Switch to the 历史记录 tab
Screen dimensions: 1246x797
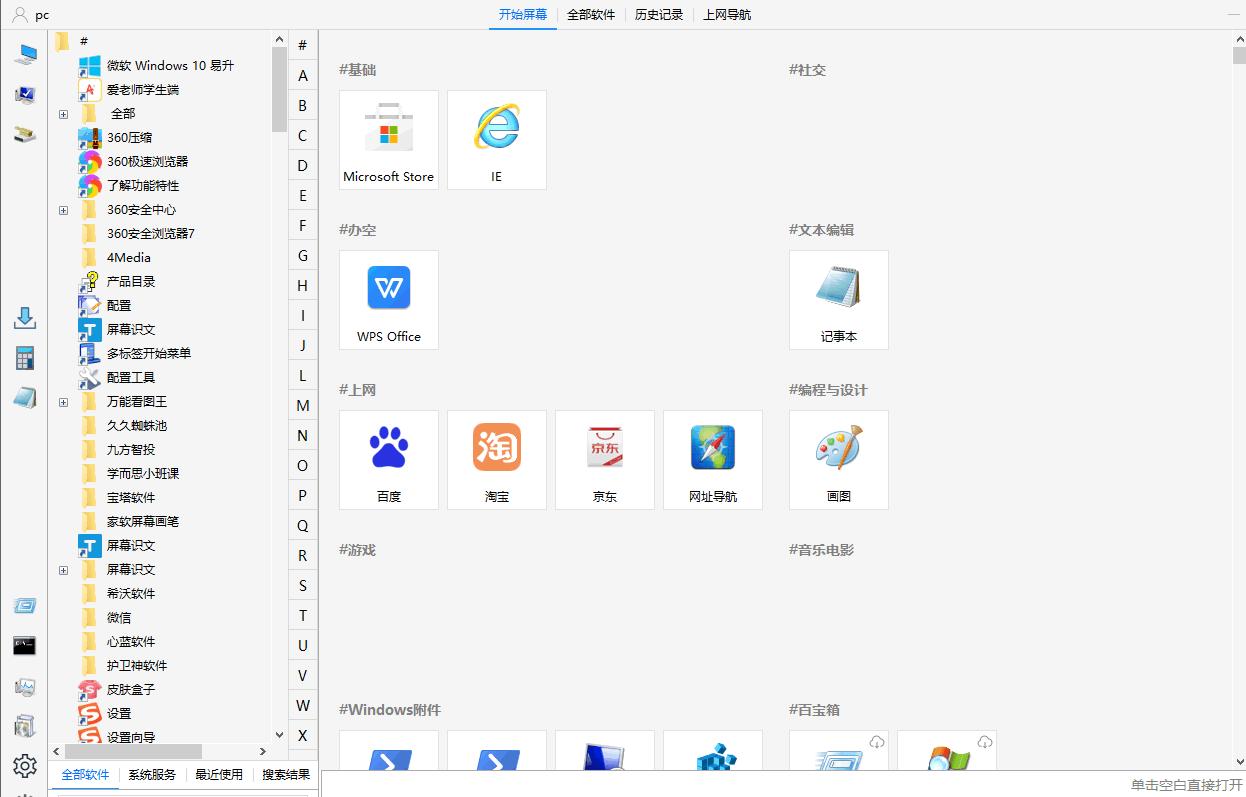pyautogui.click(x=659, y=15)
